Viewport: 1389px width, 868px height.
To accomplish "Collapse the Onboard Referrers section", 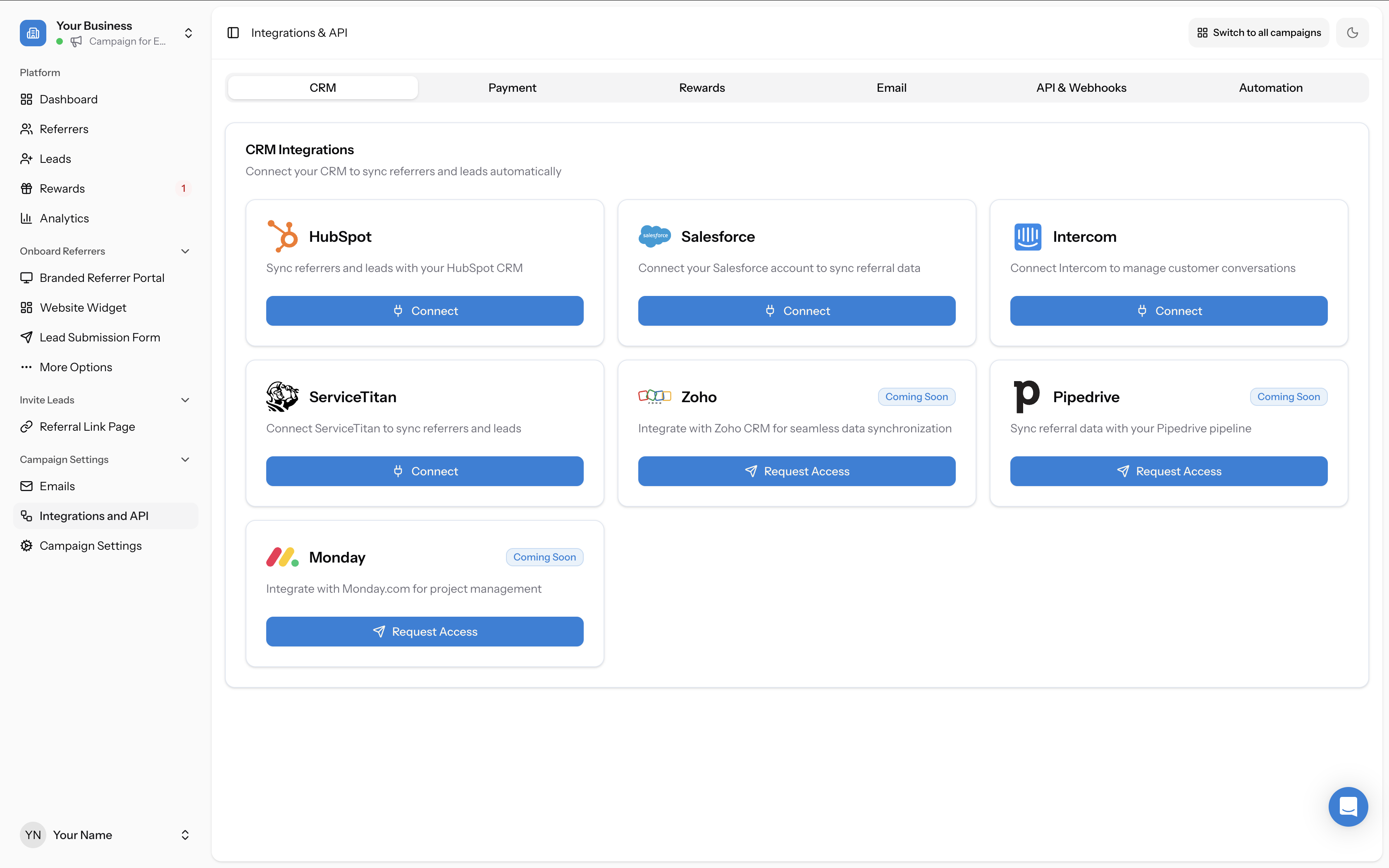I will point(184,251).
